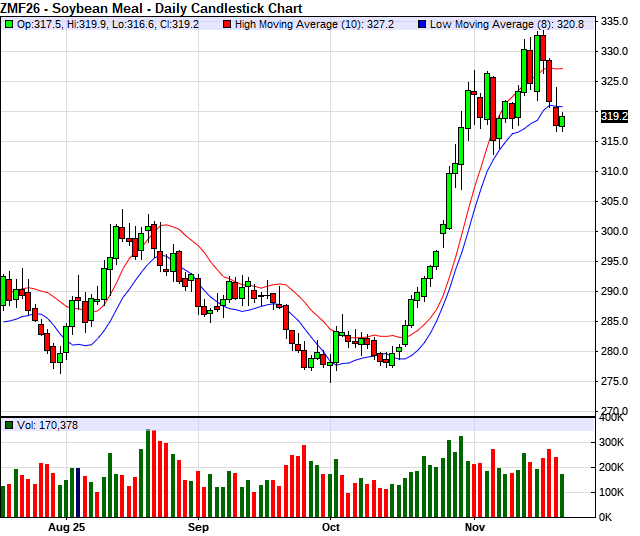Click the red High Moving Average swatch
The image size is (640, 536).
(x=228, y=23)
